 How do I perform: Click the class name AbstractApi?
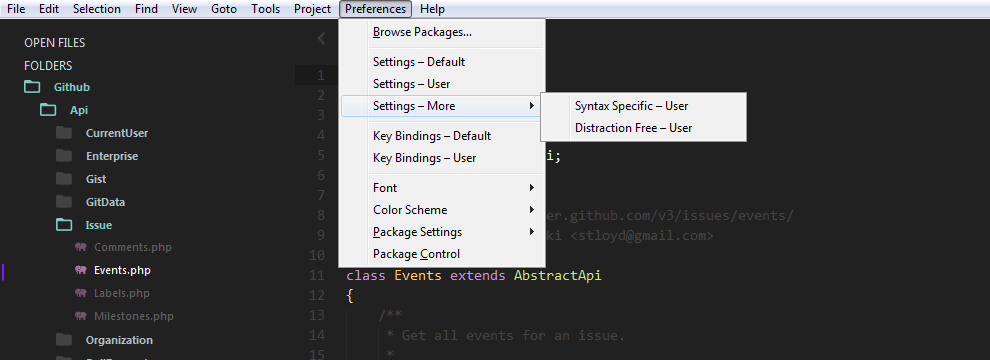[x=558, y=275]
